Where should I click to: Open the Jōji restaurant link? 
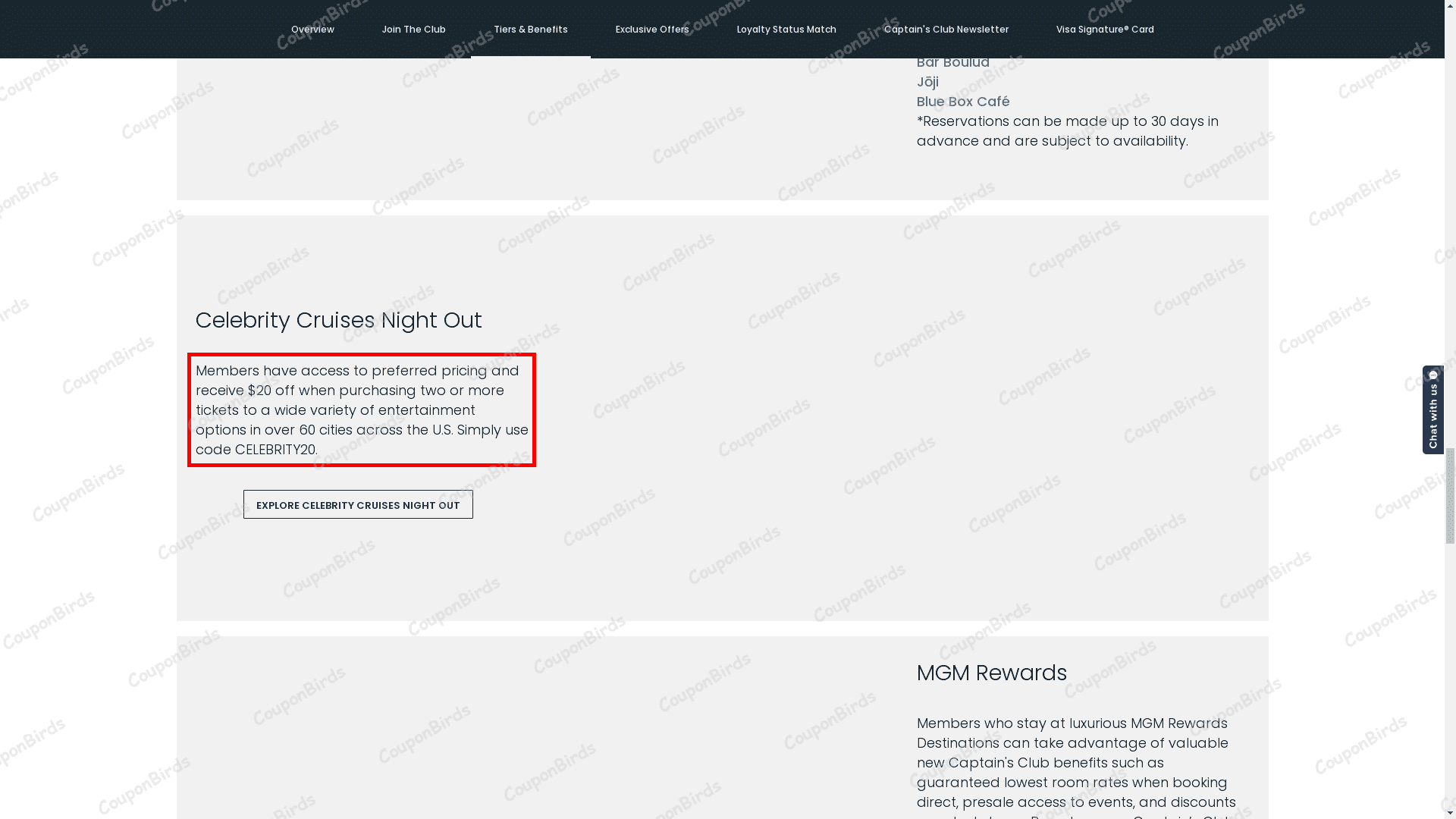927,81
